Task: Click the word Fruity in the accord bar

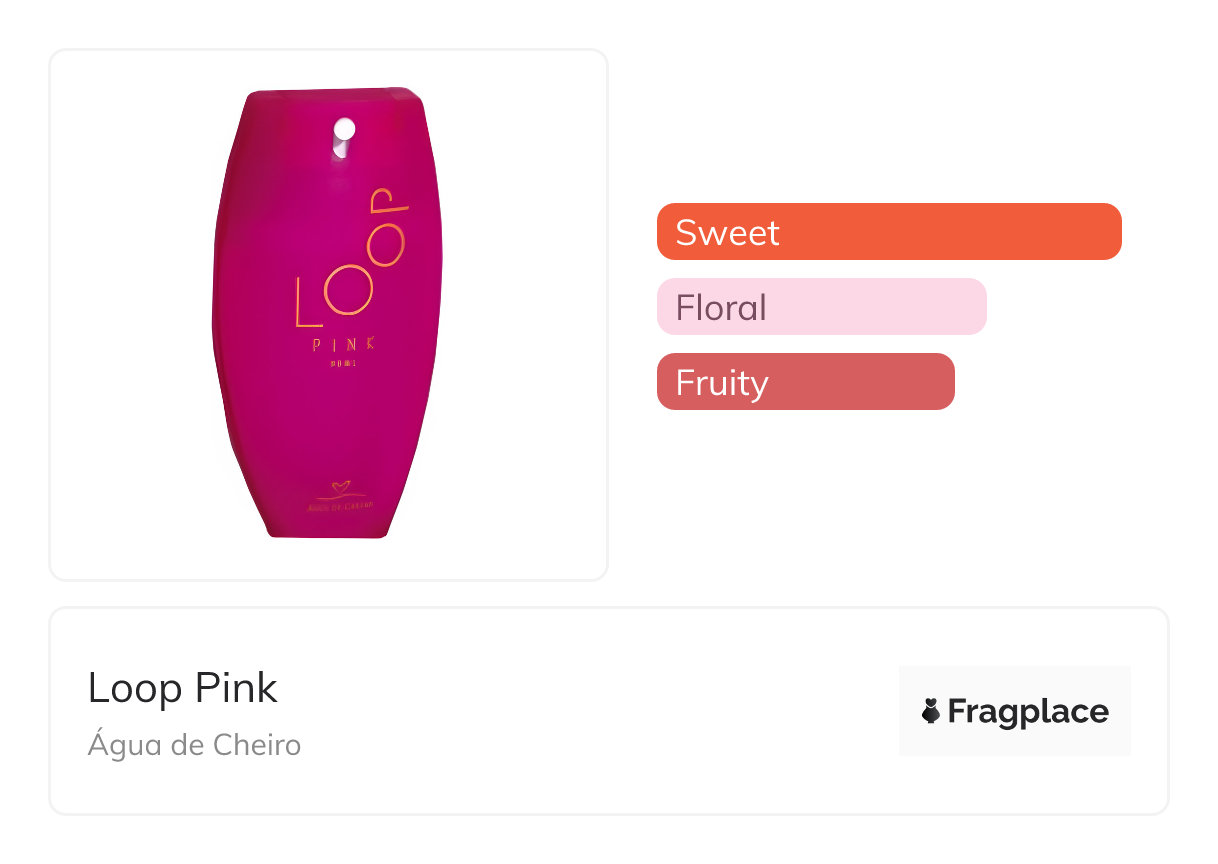Action: click(x=722, y=382)
